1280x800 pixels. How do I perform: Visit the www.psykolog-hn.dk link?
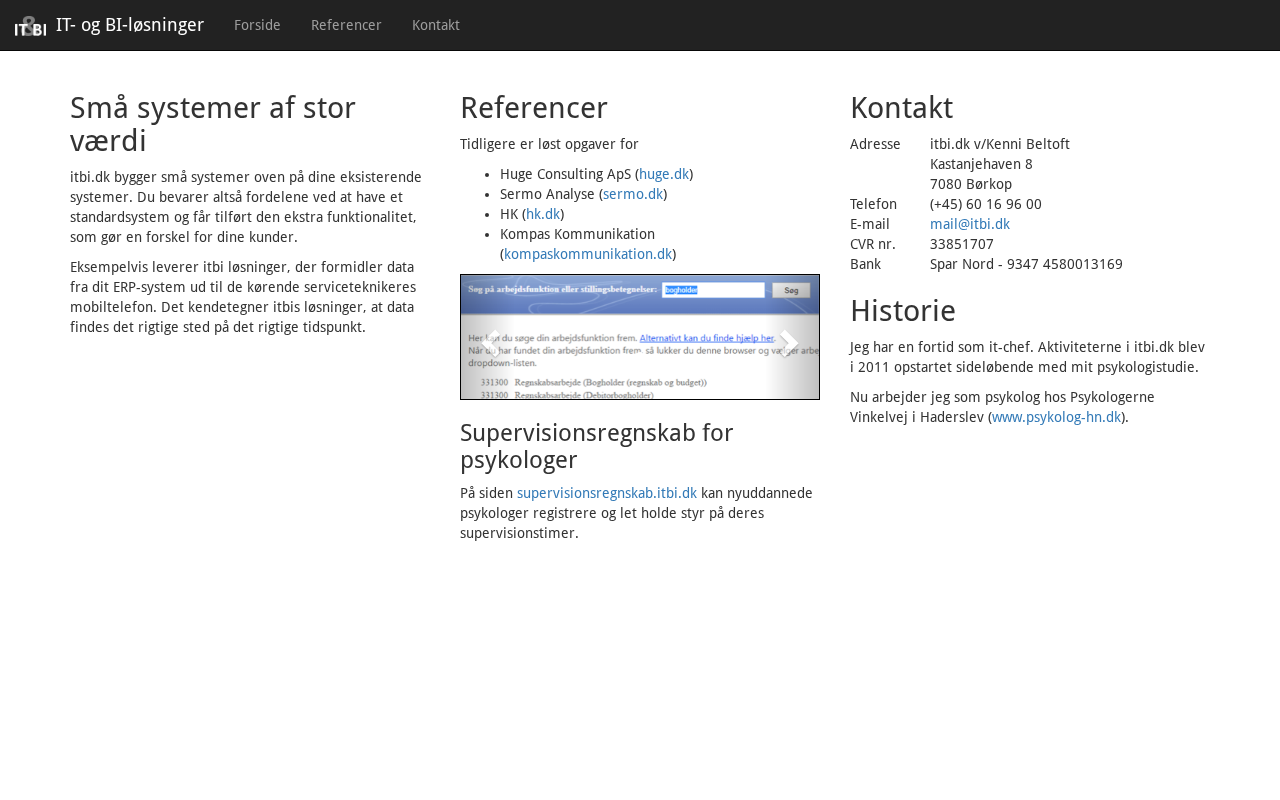1056,417
